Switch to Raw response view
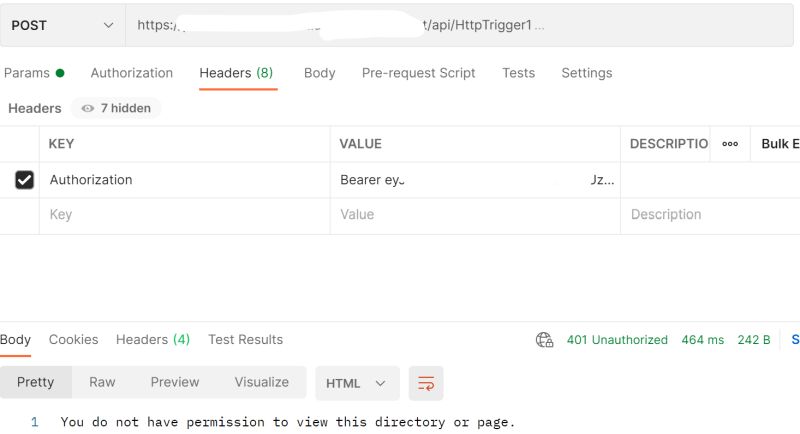 [x=102, y=382]
